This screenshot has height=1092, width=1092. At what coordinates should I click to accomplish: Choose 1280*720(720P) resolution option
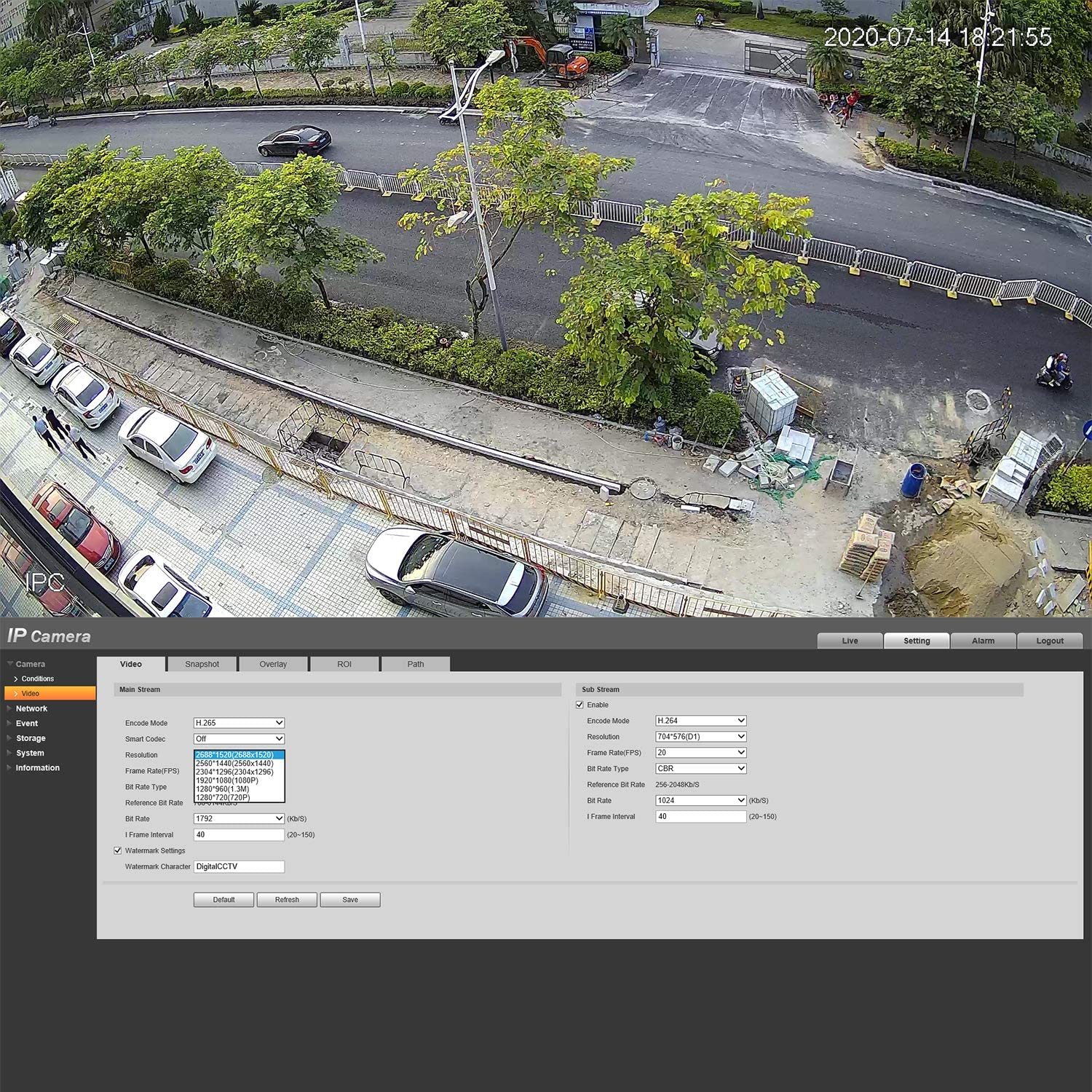pos(239,798)
